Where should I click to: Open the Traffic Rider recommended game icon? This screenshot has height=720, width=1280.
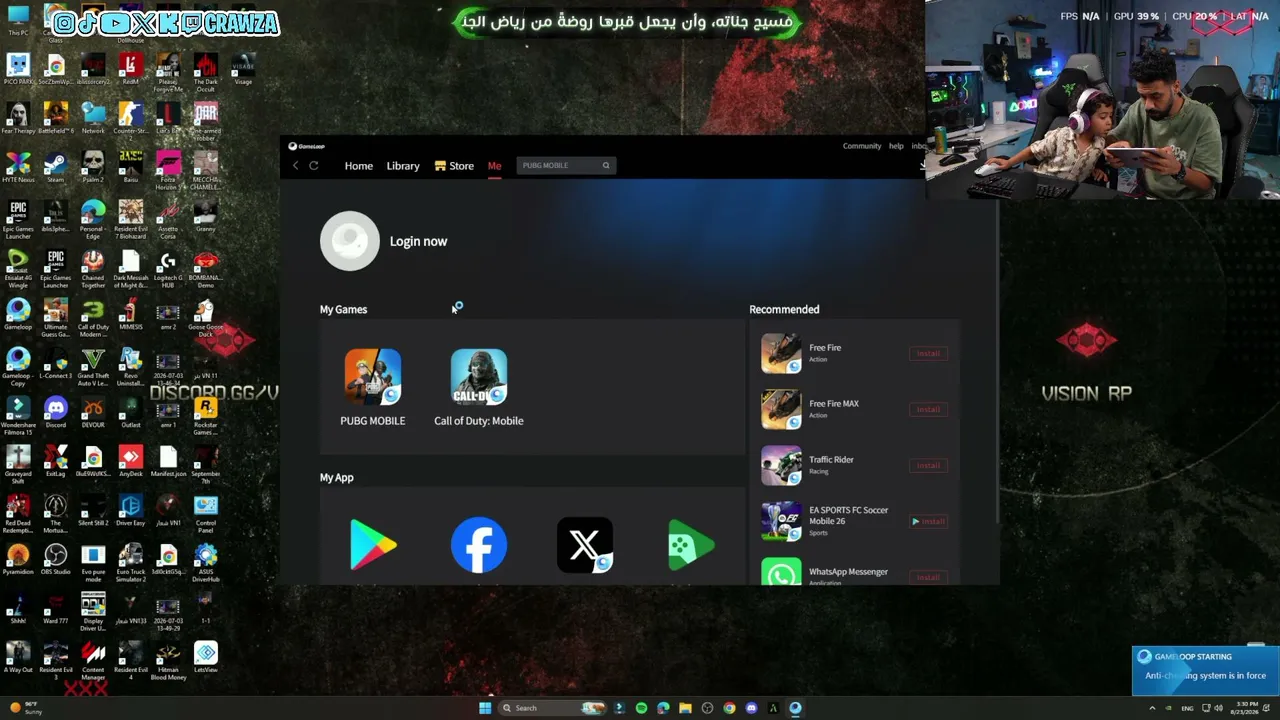pyautogui.click(x=781, y=466)
